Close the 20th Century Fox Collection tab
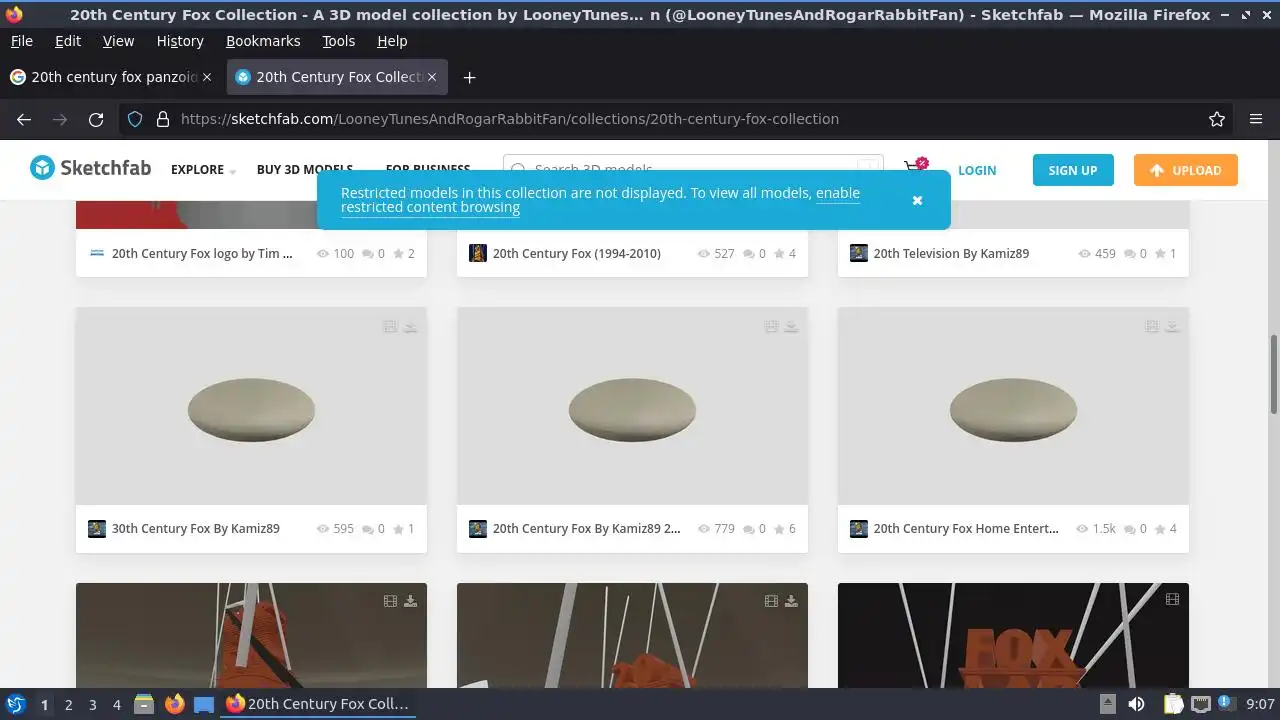This screenshot has width=1280, height=720. (432, 77)
